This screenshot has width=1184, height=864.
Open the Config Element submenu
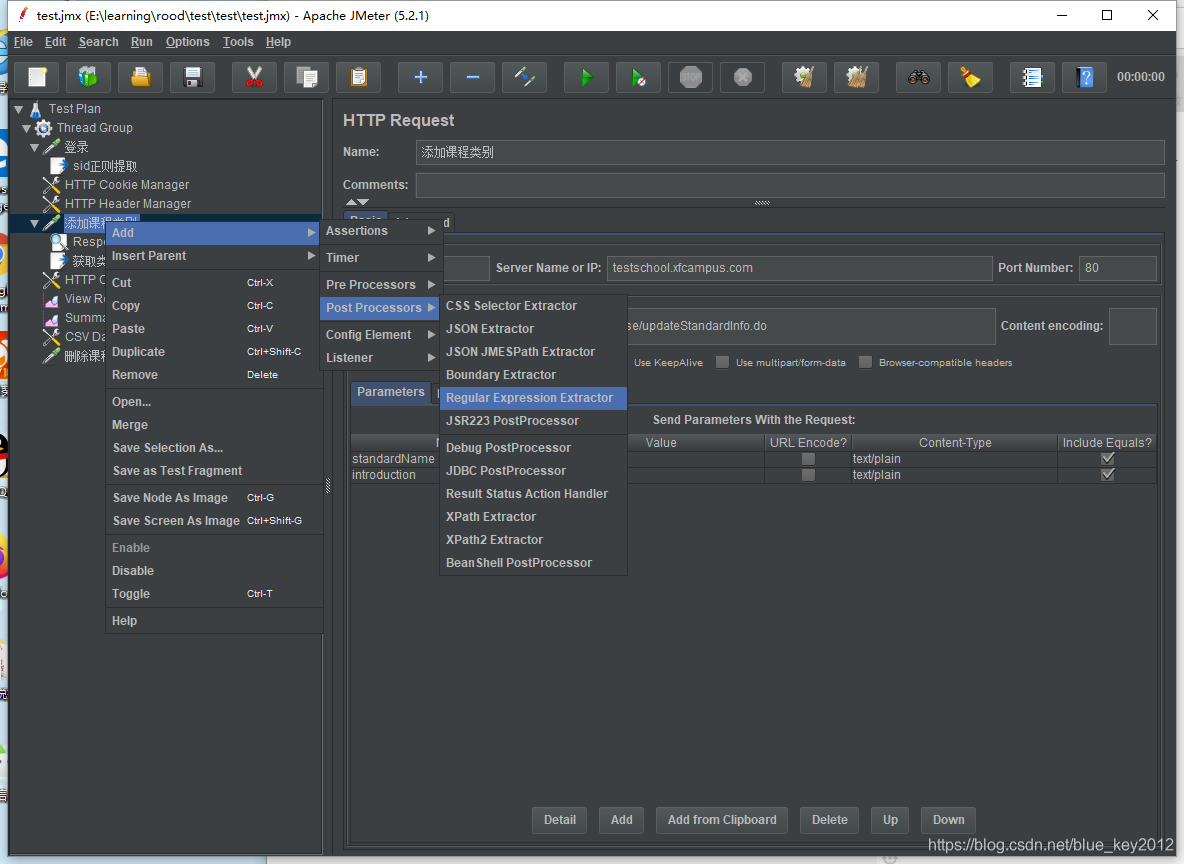pos(381,335)
